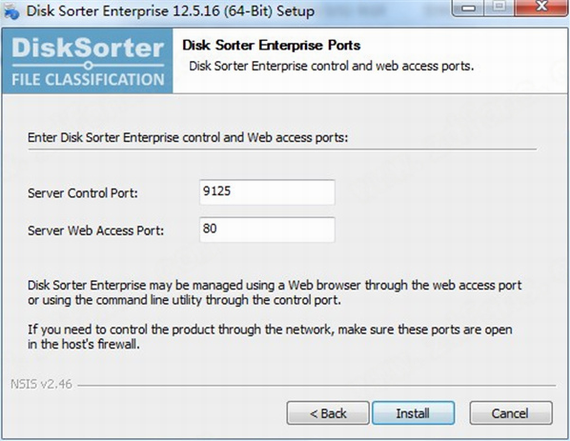Go to the previous step with Back
Viewport: 570px width, 441px height.
[x=328, y=413]
